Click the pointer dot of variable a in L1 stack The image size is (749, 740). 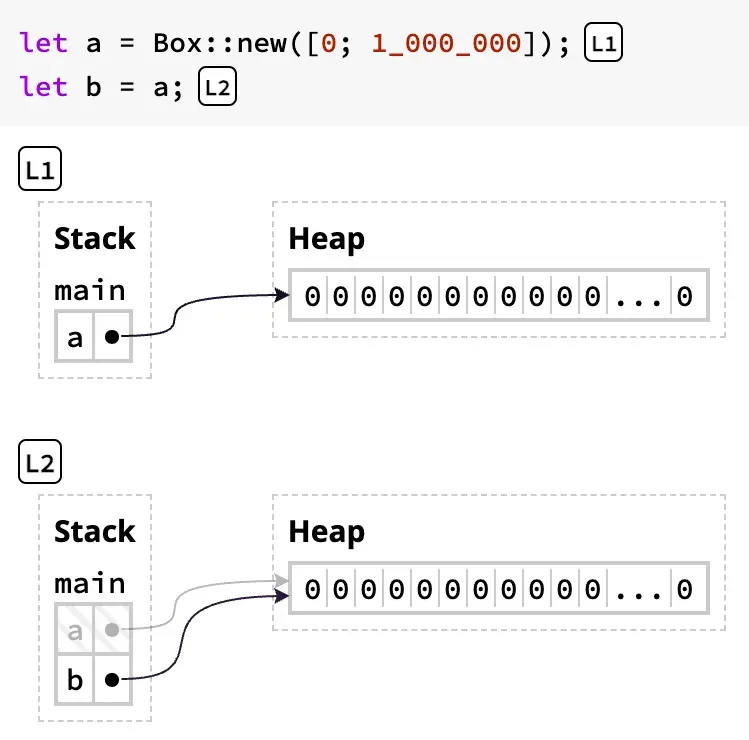(112, 338)
